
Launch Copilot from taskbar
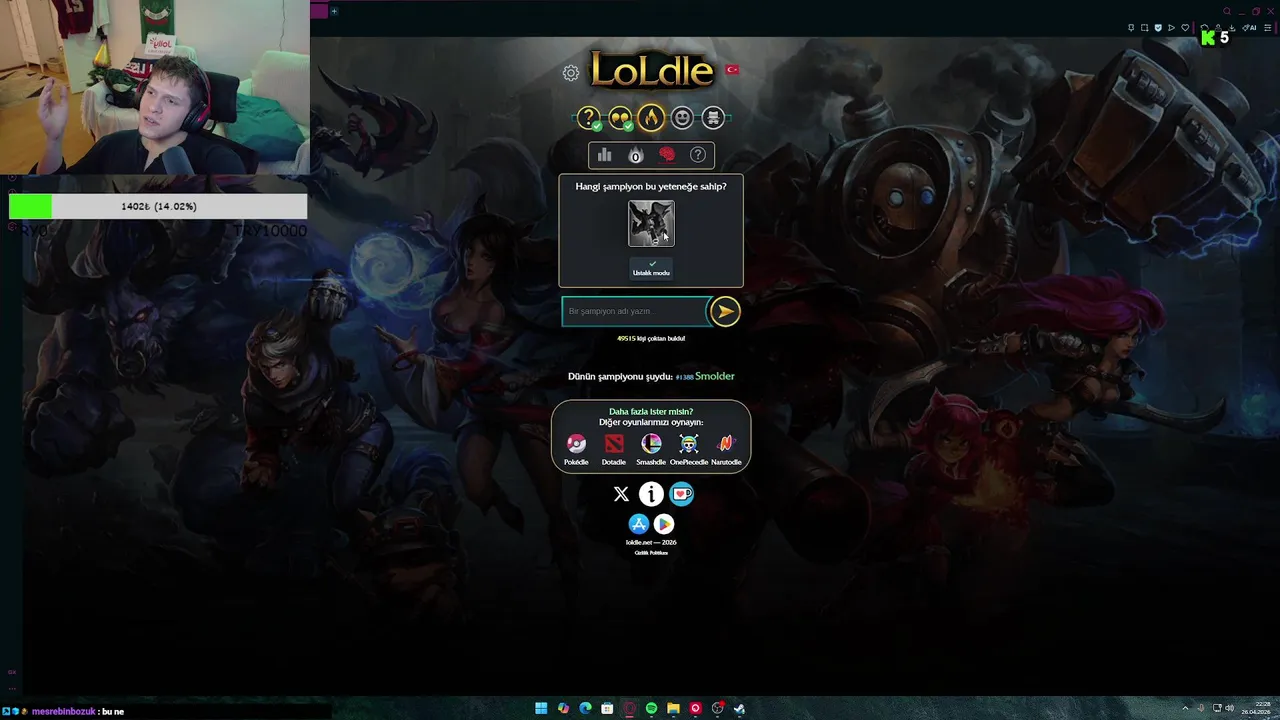563,708
